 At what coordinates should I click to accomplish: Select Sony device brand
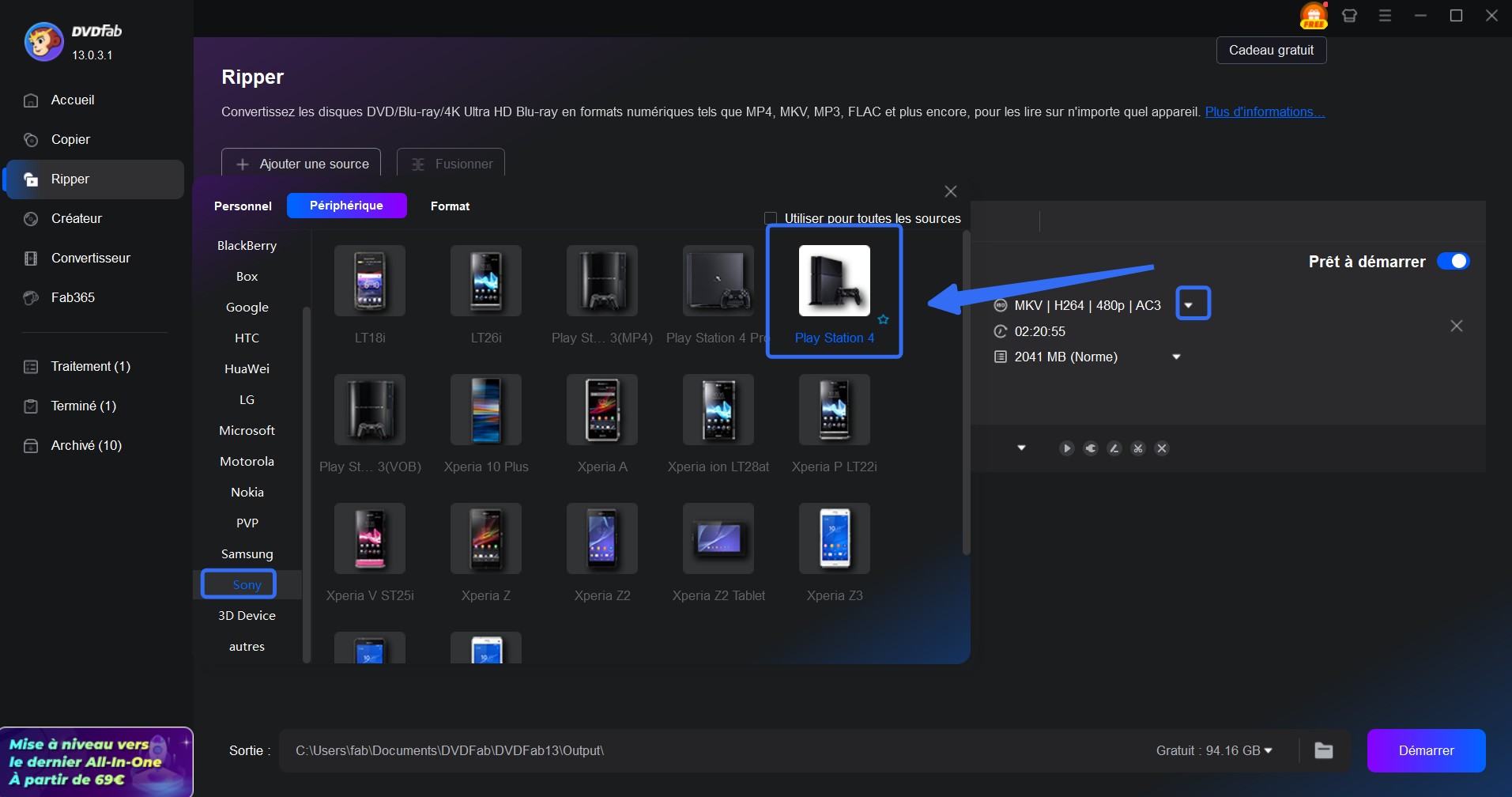point(247,585)
